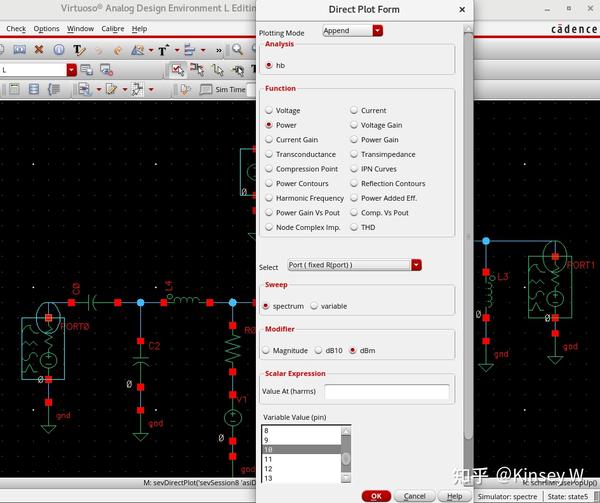Click the document with arrow icon before Sim Time
Image resolution: width=600 pixels, height=503 pixels.
pyautogui.click(x=186, y=90)
